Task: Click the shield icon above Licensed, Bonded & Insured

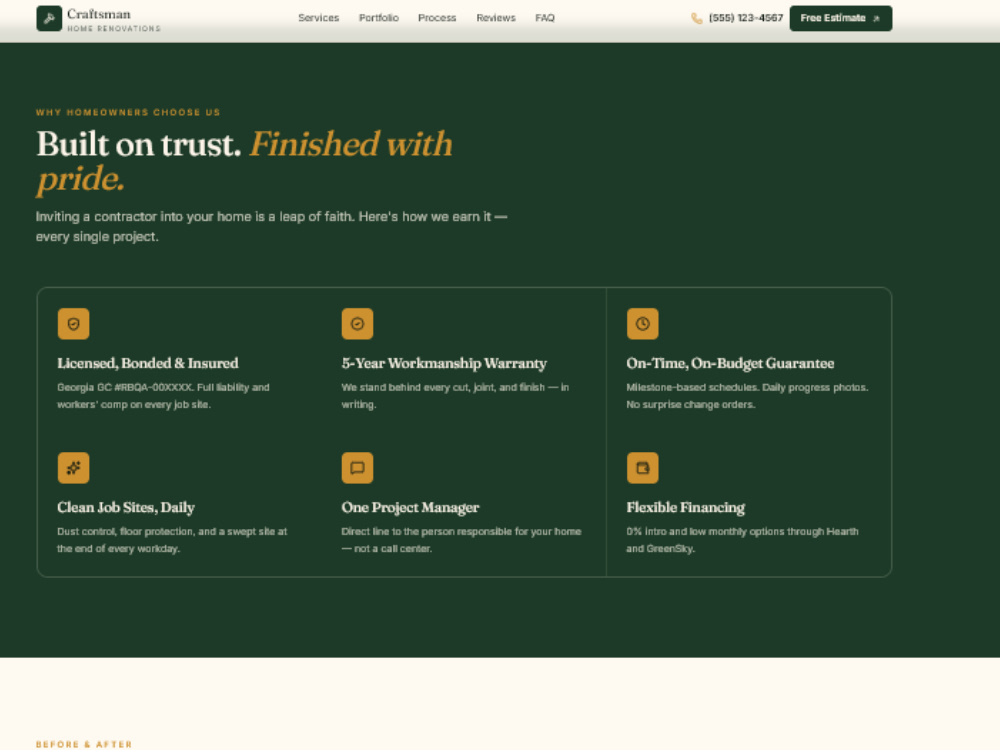Action: (73, 324)
